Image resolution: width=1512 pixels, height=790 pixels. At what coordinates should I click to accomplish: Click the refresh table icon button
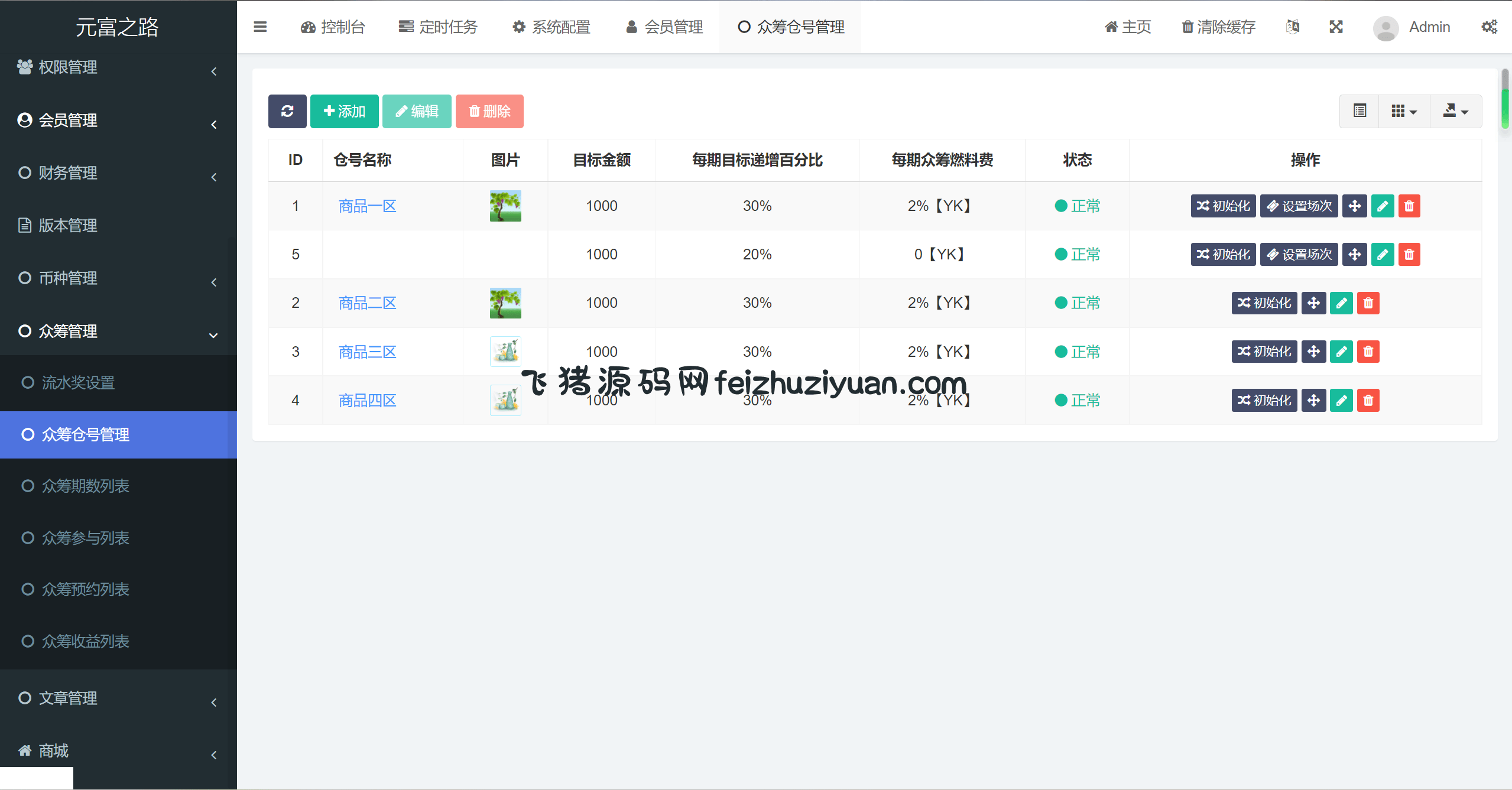(287, 111)
